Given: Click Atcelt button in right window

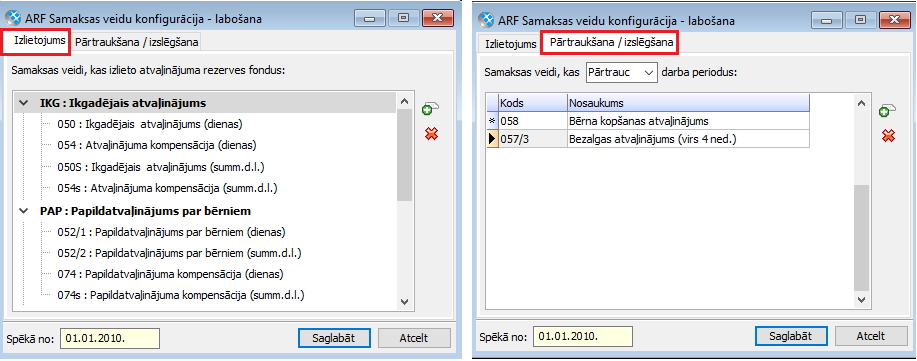Looking at the screenshot, I should click(x=871, y=336).
